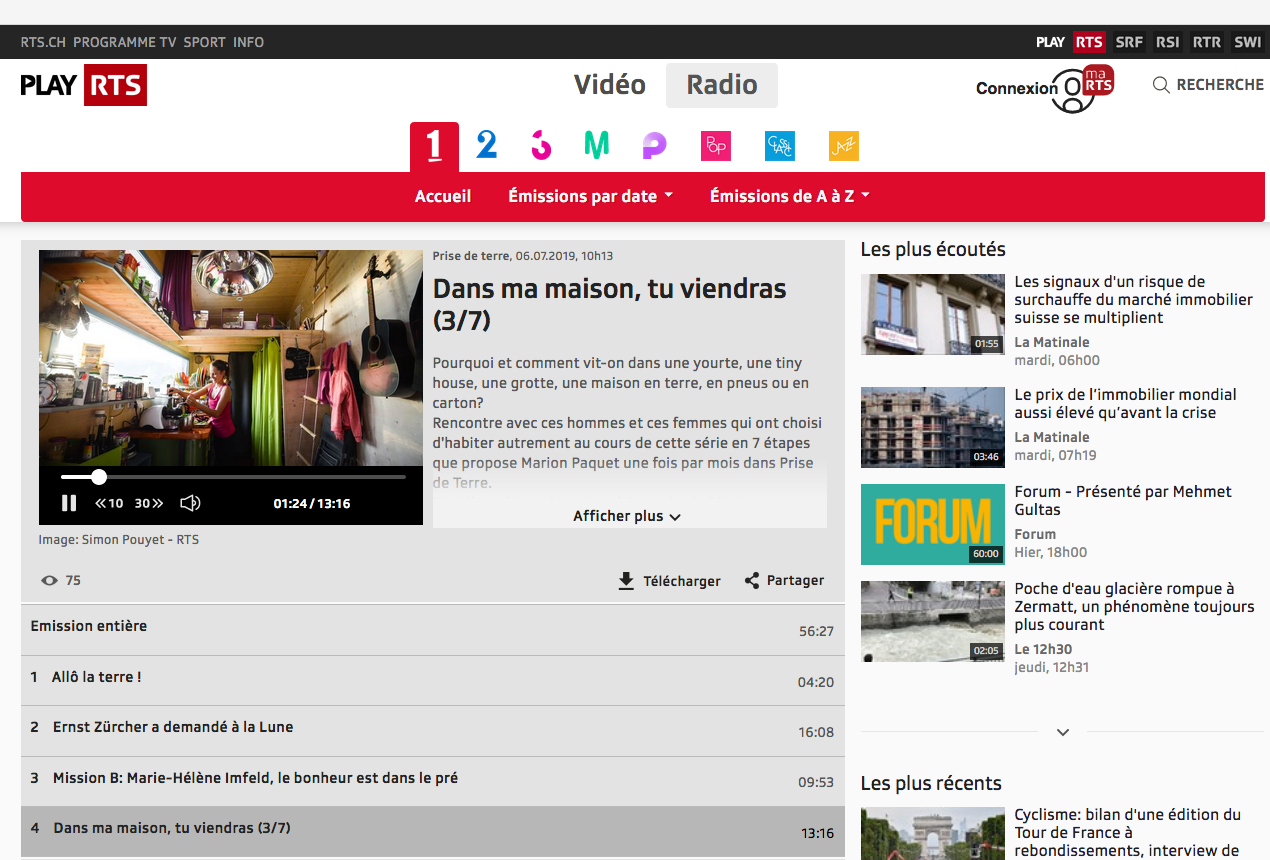Click the Prise de terre programme link

coord(470,256)
